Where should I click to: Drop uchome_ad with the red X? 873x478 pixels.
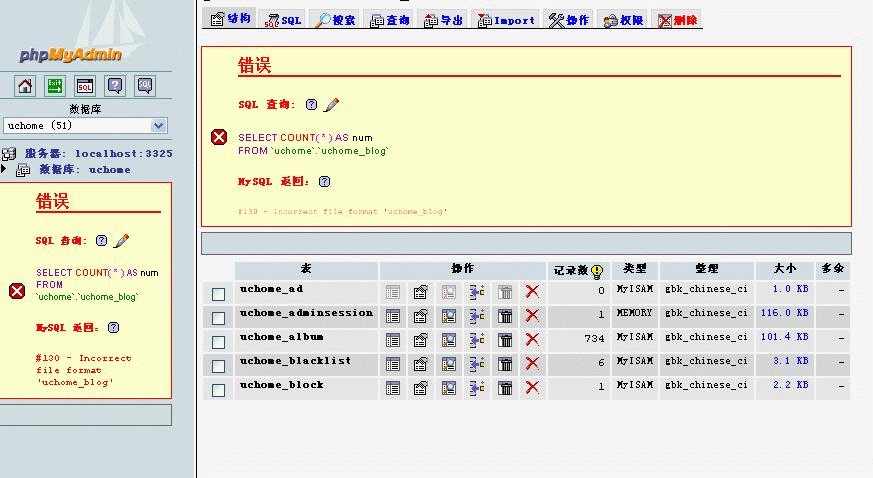coord(532,291)
